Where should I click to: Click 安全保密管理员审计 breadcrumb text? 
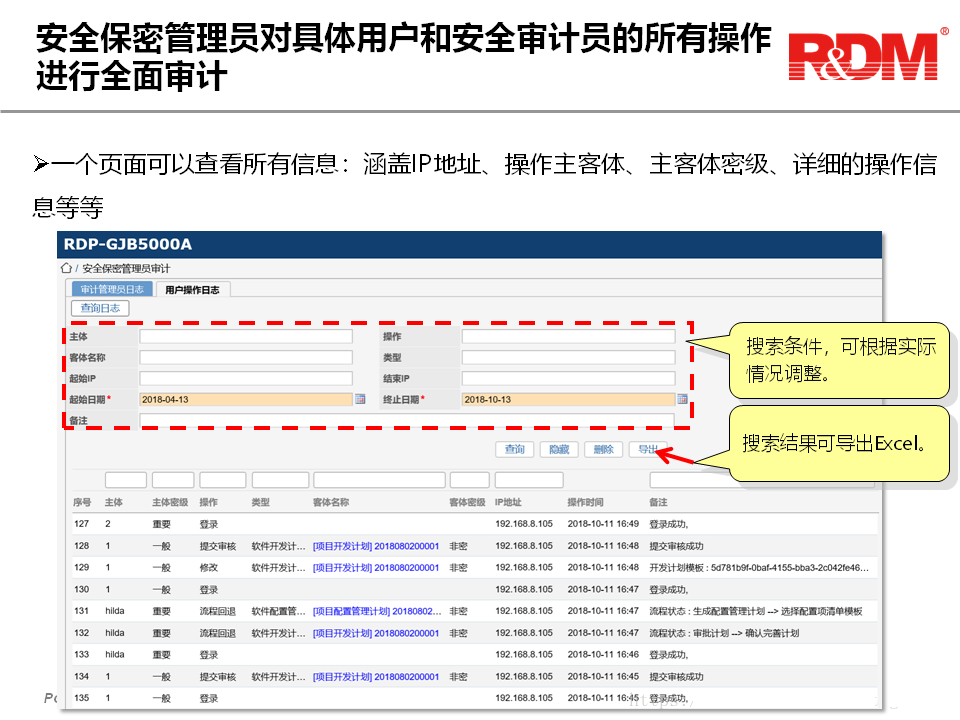point(126,268)
